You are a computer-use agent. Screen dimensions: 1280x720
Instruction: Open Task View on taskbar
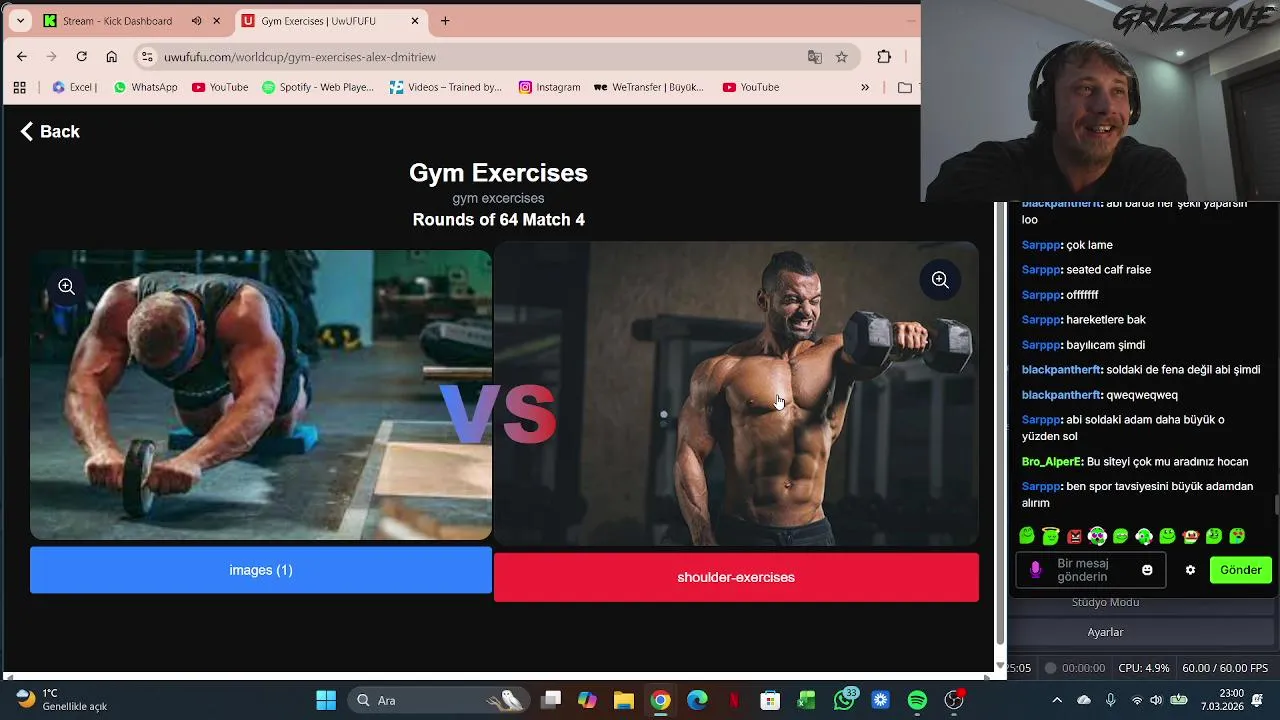coord(550,700)
